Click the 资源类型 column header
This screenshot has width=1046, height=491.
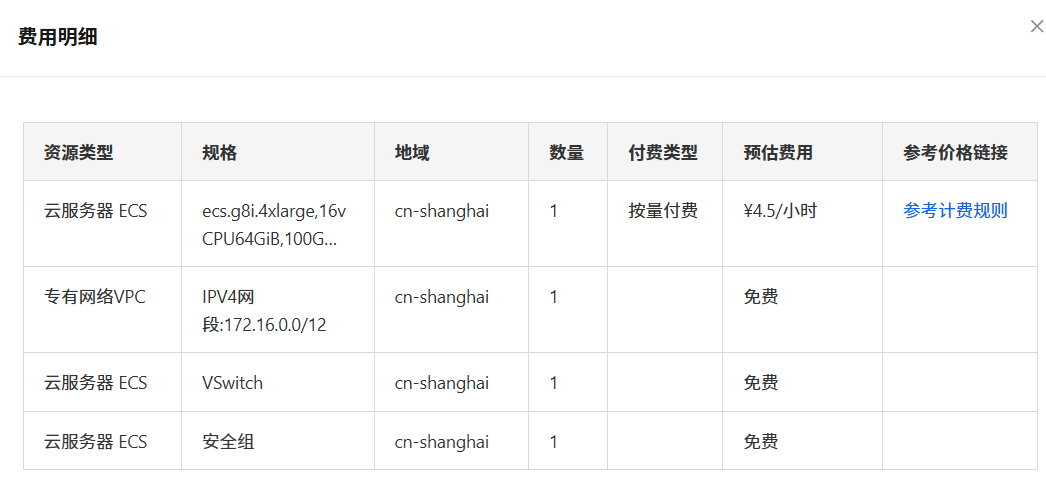79,153
